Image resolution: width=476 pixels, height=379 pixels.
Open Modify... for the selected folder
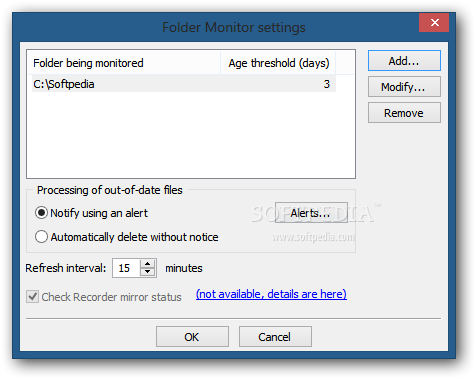click(404, 87)
